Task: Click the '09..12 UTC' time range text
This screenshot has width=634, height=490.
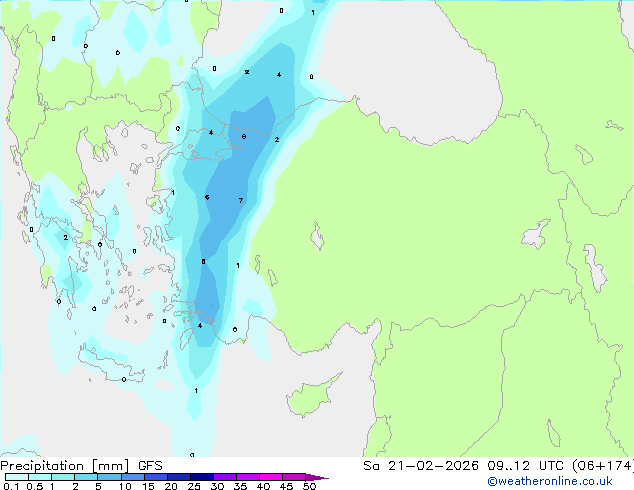Action: [x=526, y=466]
